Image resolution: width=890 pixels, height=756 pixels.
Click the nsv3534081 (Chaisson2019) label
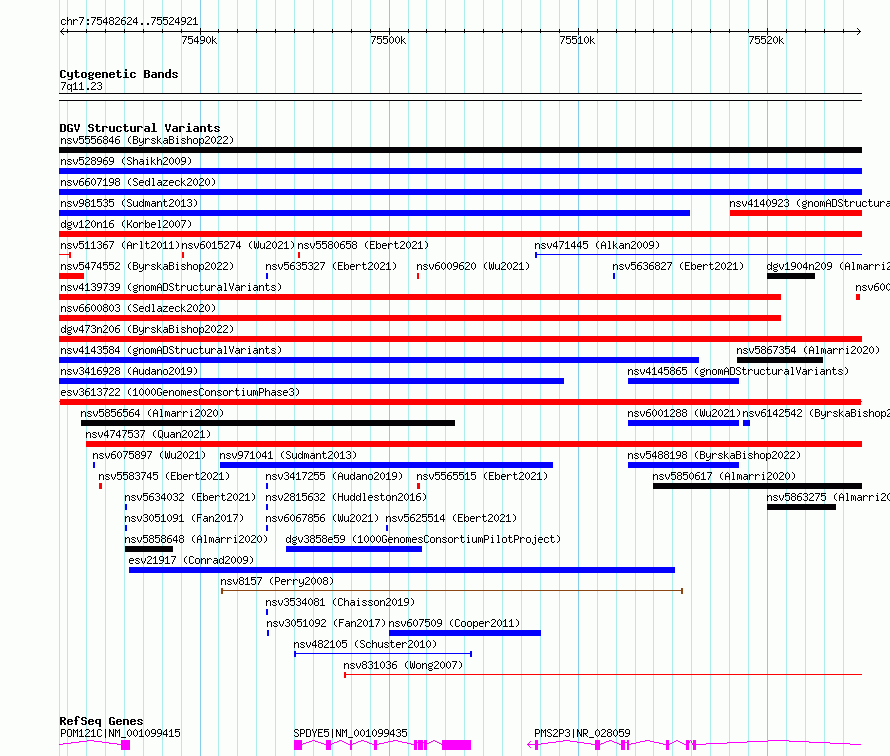tap(340, 602)
